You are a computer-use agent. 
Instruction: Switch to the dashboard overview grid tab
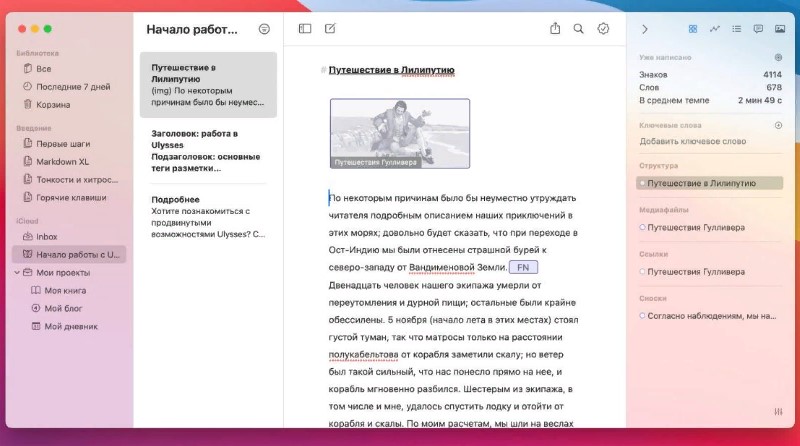pos(694,29)
